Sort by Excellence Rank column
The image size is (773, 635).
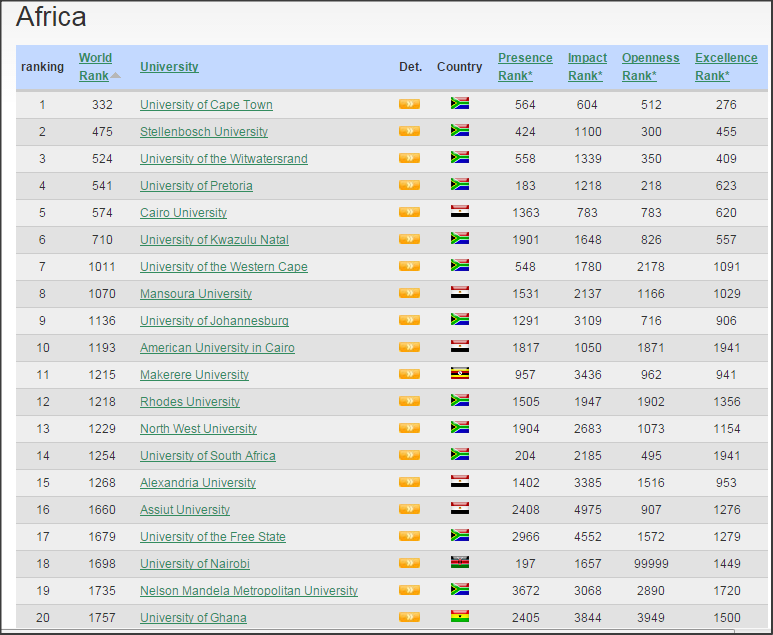tap(726, 67)
